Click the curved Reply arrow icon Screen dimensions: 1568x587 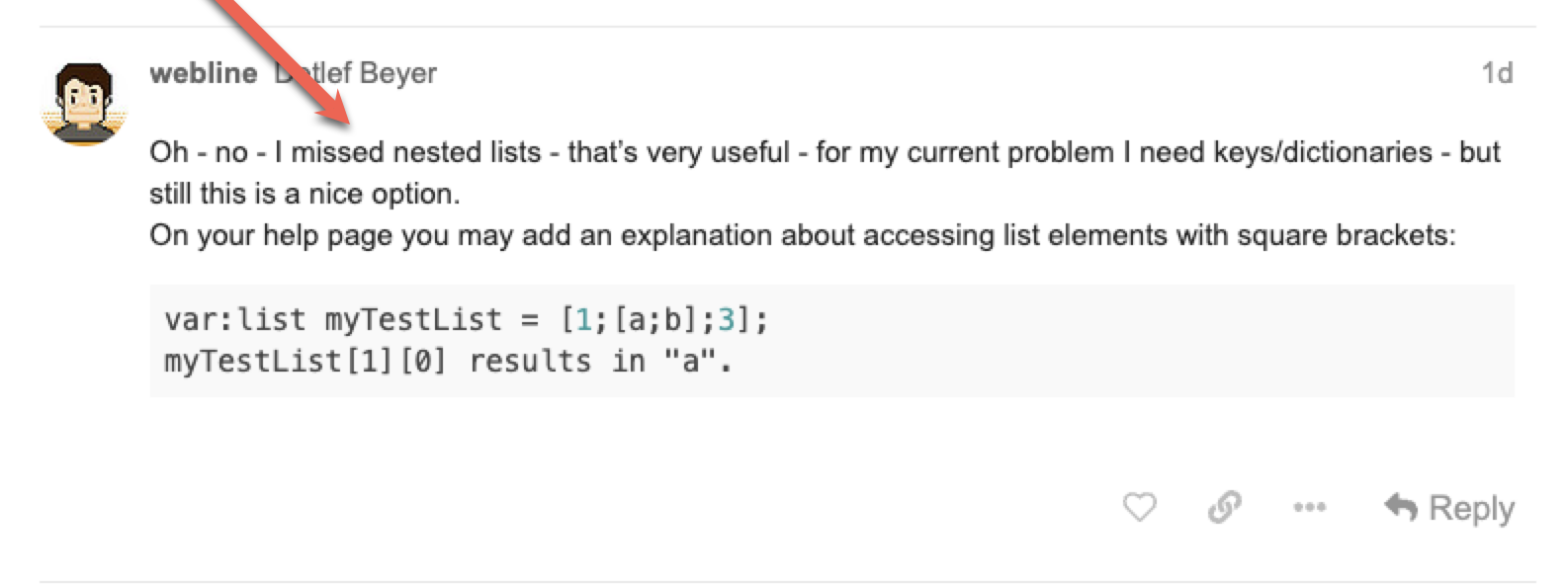click(x=1400, y=506)
